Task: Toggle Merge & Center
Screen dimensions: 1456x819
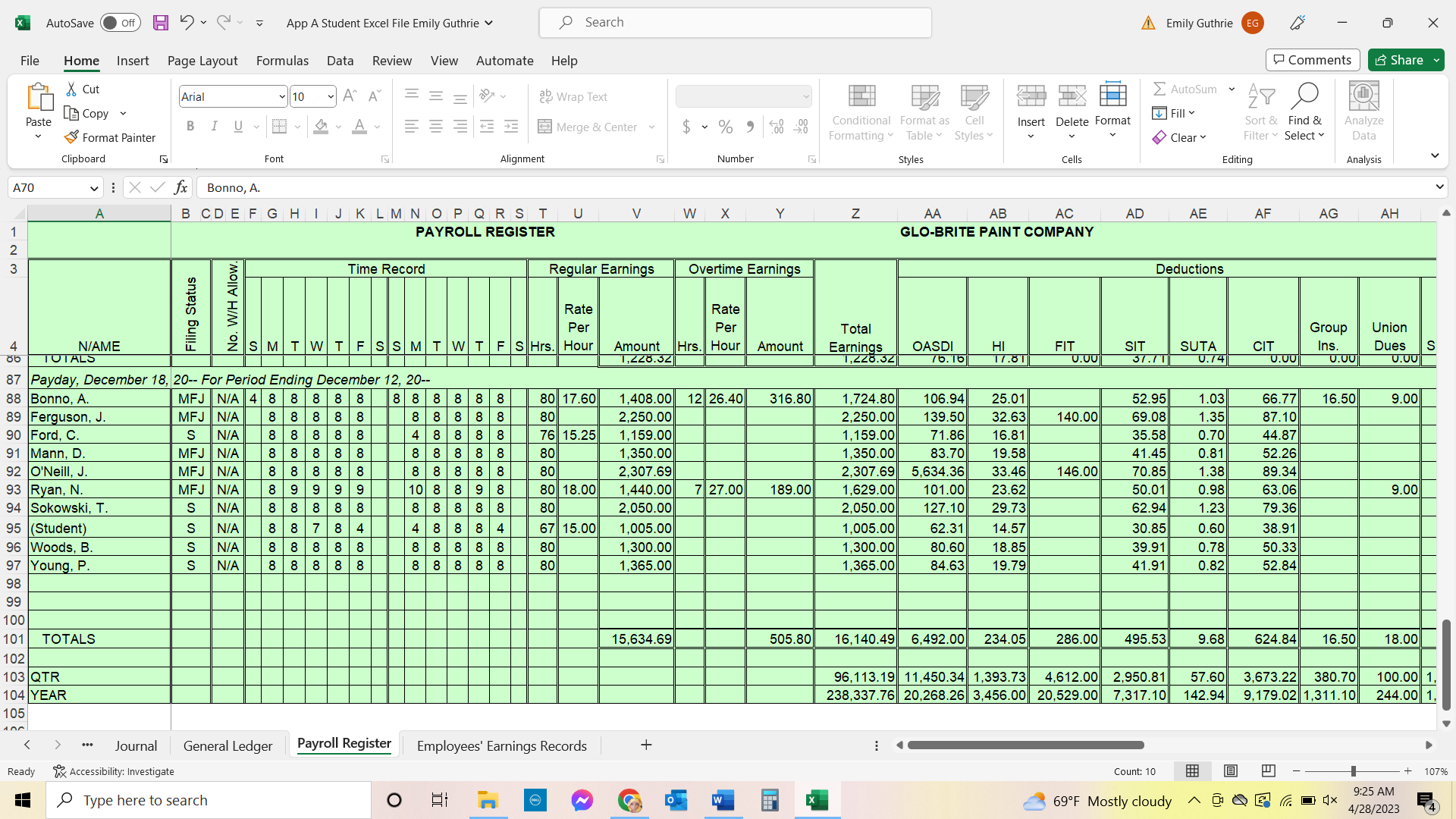Action: (588, 127)
